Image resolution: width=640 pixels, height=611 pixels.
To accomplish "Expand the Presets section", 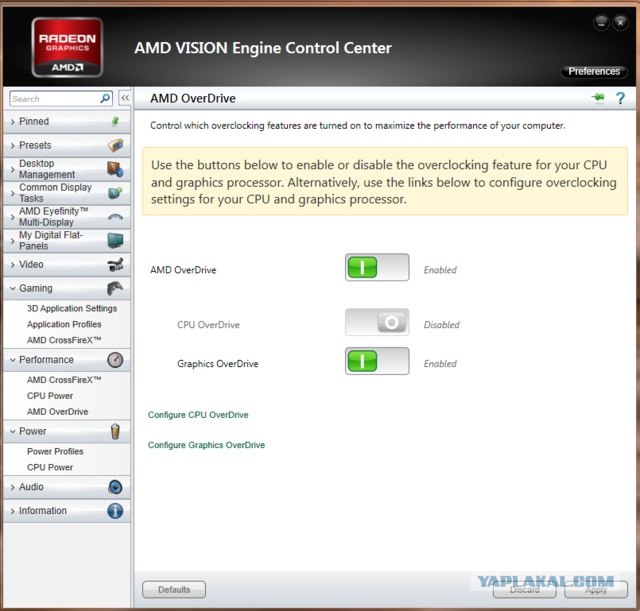I will (x=67, y=145).
